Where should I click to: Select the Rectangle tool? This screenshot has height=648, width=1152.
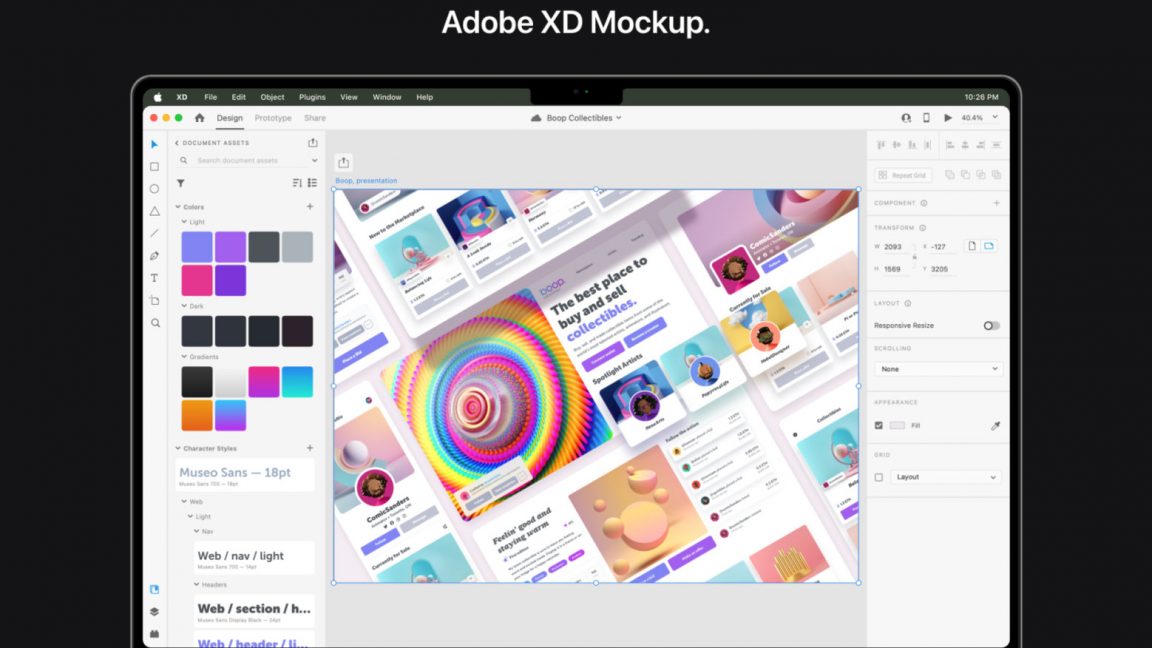point(154,166)
